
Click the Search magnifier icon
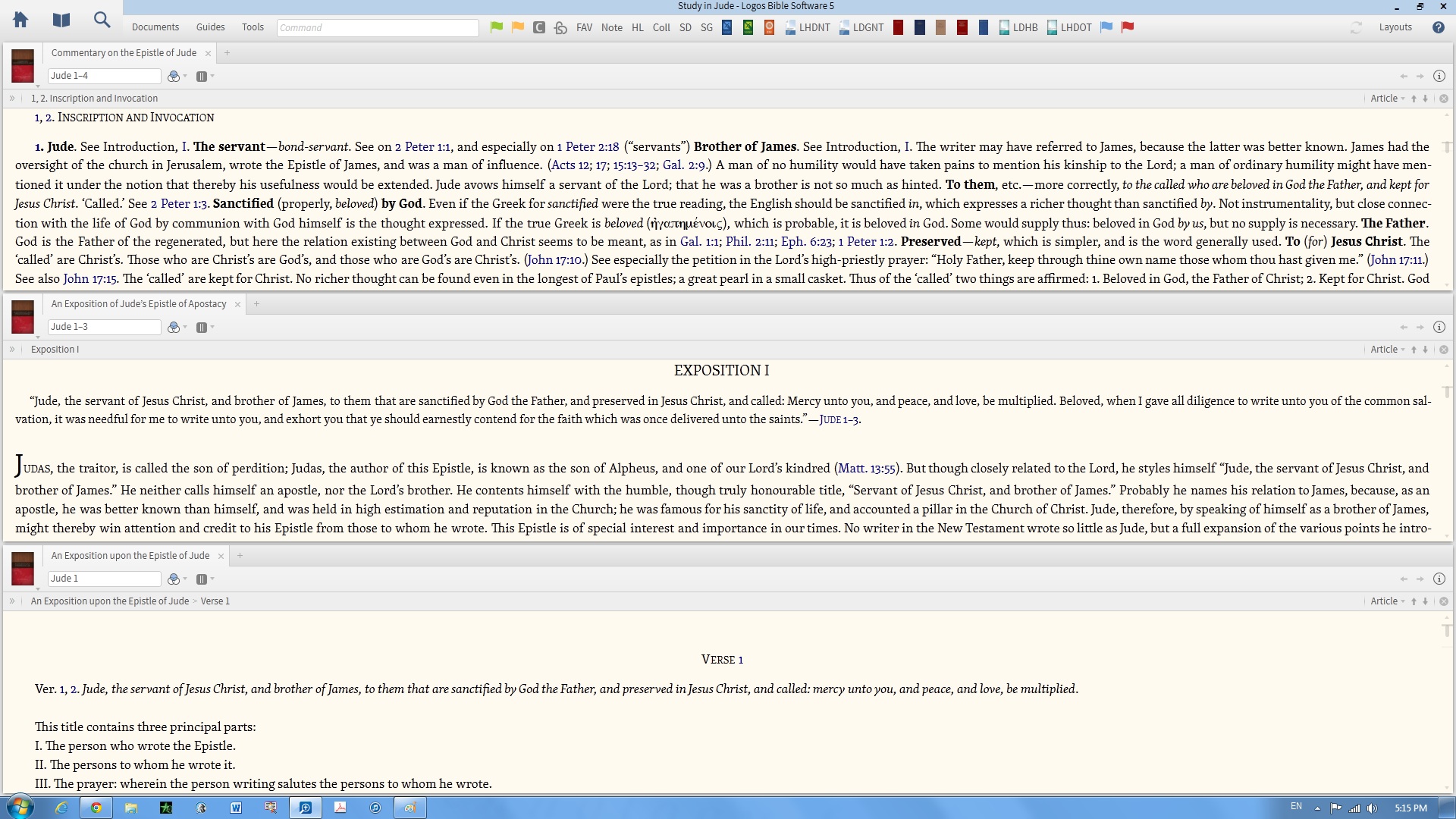pyautogui.click(x=102, y=20)
